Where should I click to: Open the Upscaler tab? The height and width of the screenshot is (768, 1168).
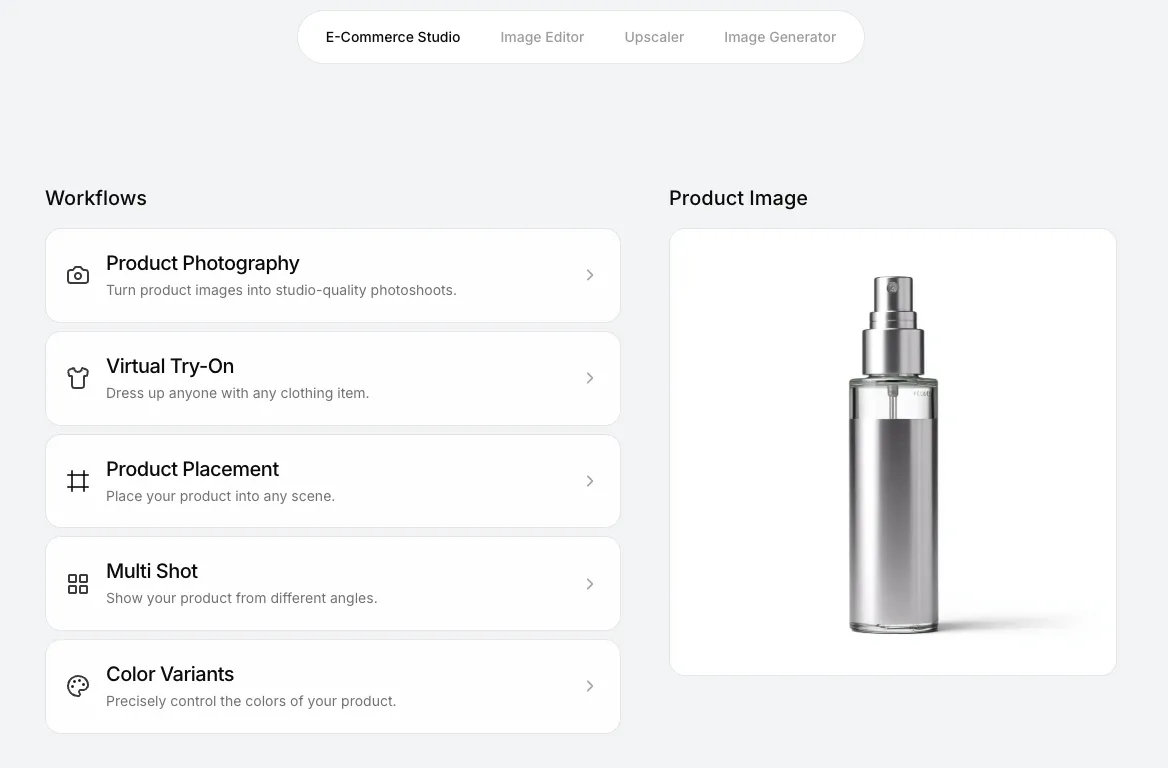click(654, 37)
